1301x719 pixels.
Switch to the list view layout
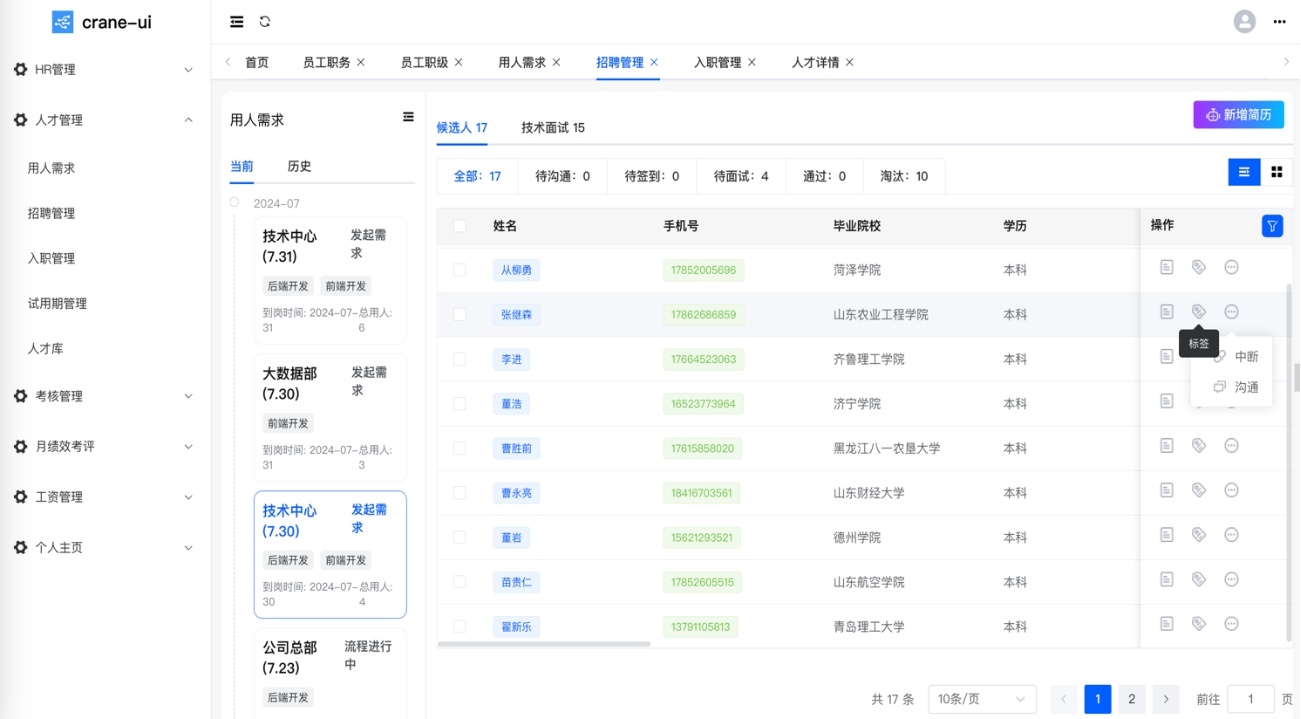1244,172
